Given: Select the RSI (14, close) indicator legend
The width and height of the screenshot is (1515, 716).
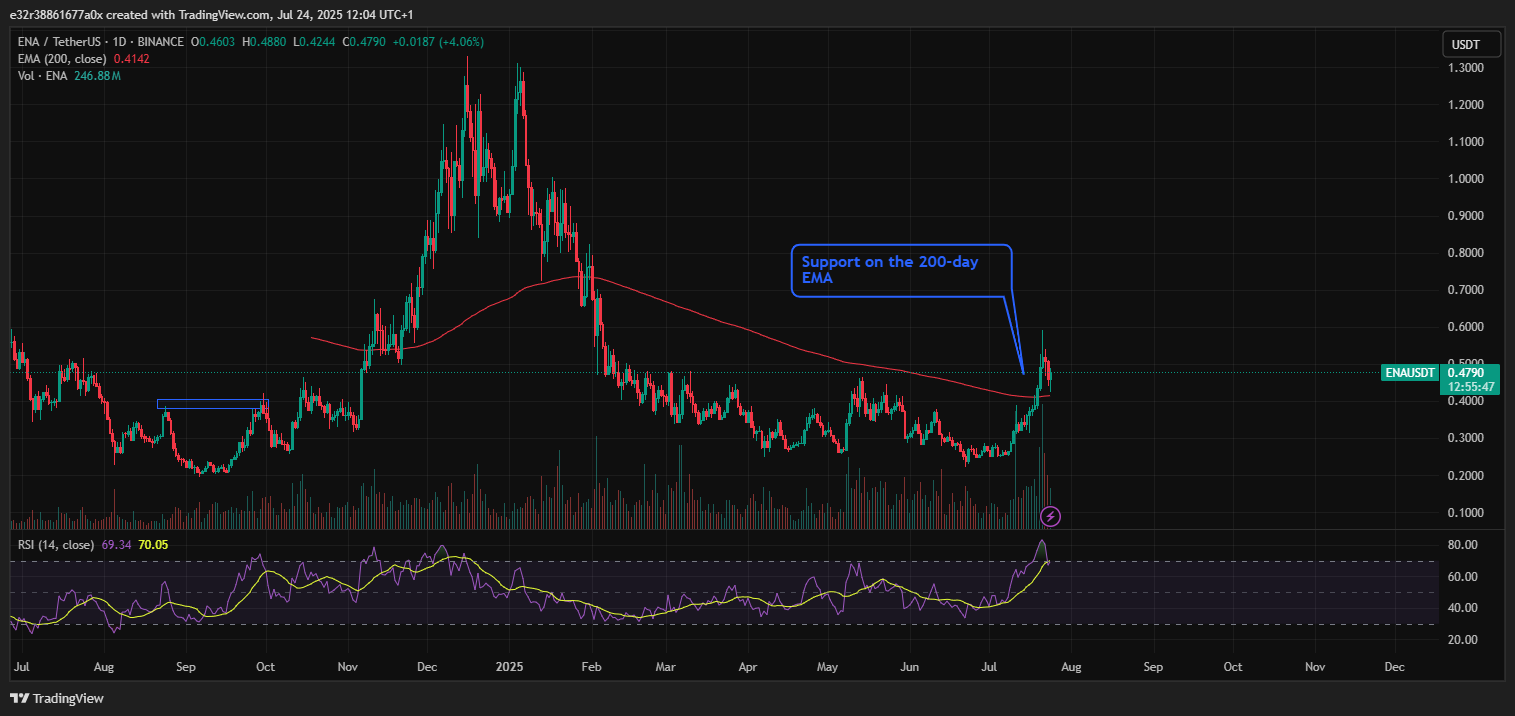Looking at the screenshot, I should 55,545.
